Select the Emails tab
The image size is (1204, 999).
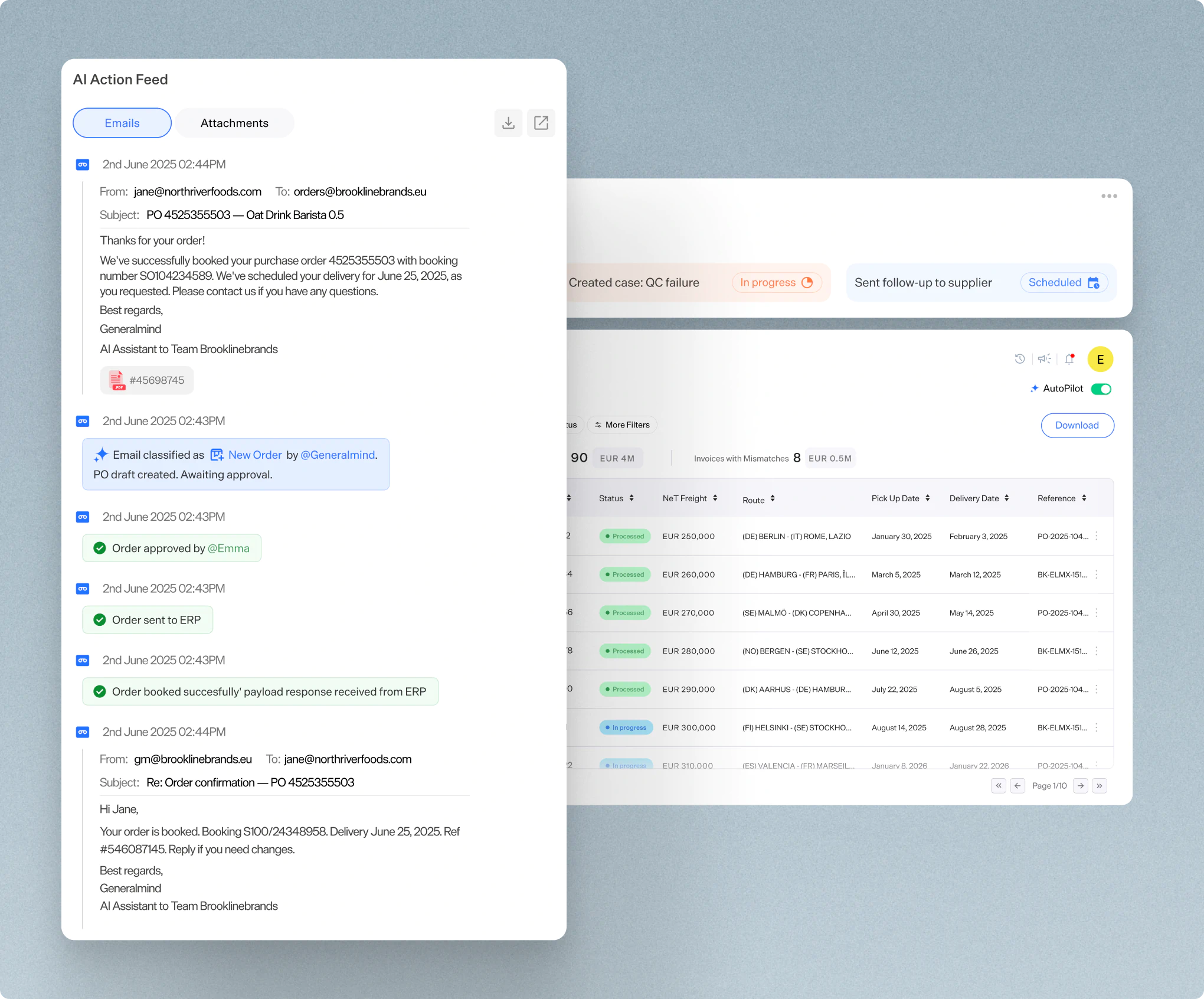pyautogui.click(x=122, y=123)
